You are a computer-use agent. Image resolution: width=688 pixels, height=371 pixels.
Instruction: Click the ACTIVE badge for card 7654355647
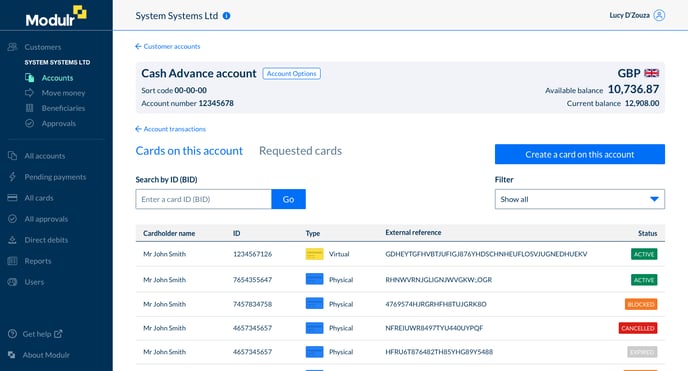[644, 280]
